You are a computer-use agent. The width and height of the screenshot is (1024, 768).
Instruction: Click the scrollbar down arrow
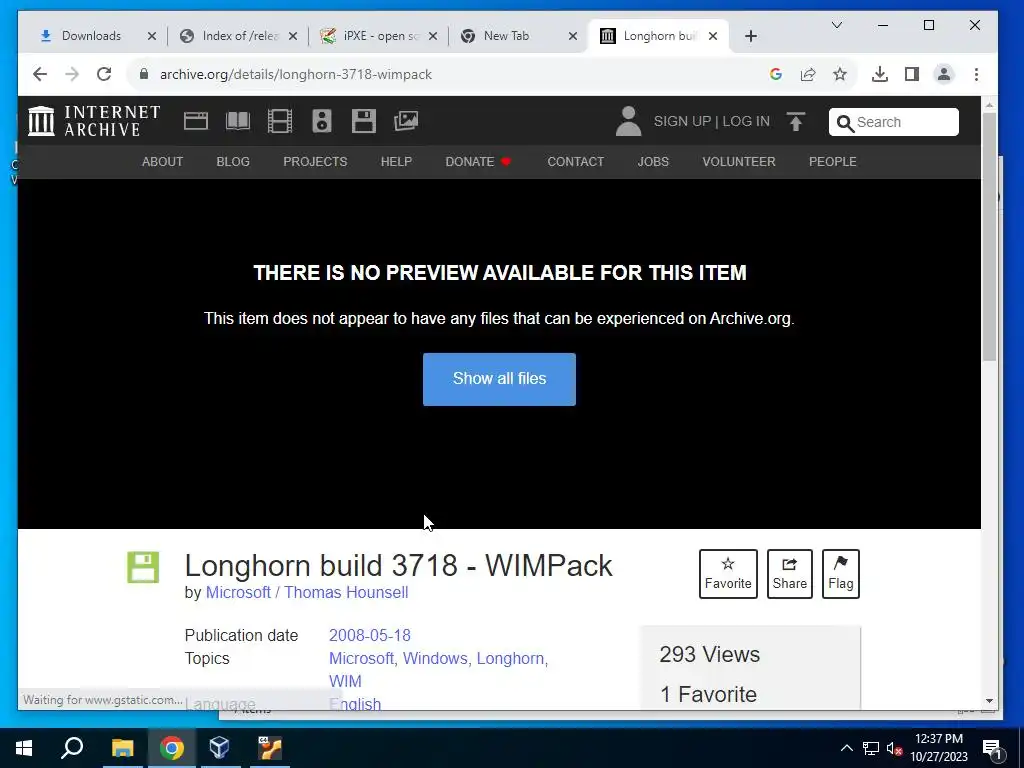pos(989,701)
